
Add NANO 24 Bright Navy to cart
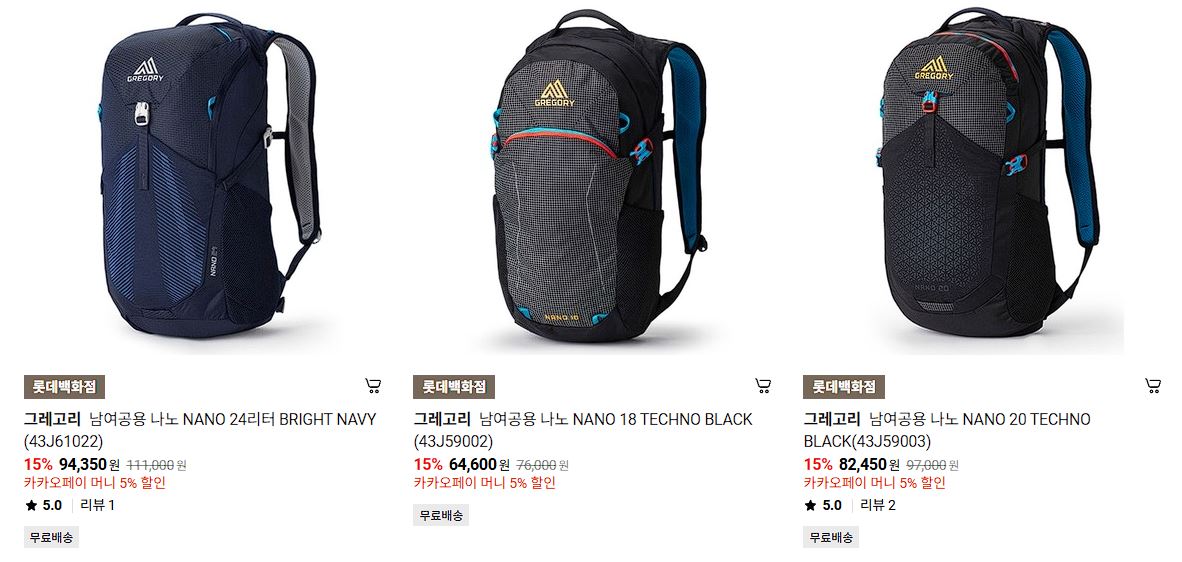coord(373,386)
